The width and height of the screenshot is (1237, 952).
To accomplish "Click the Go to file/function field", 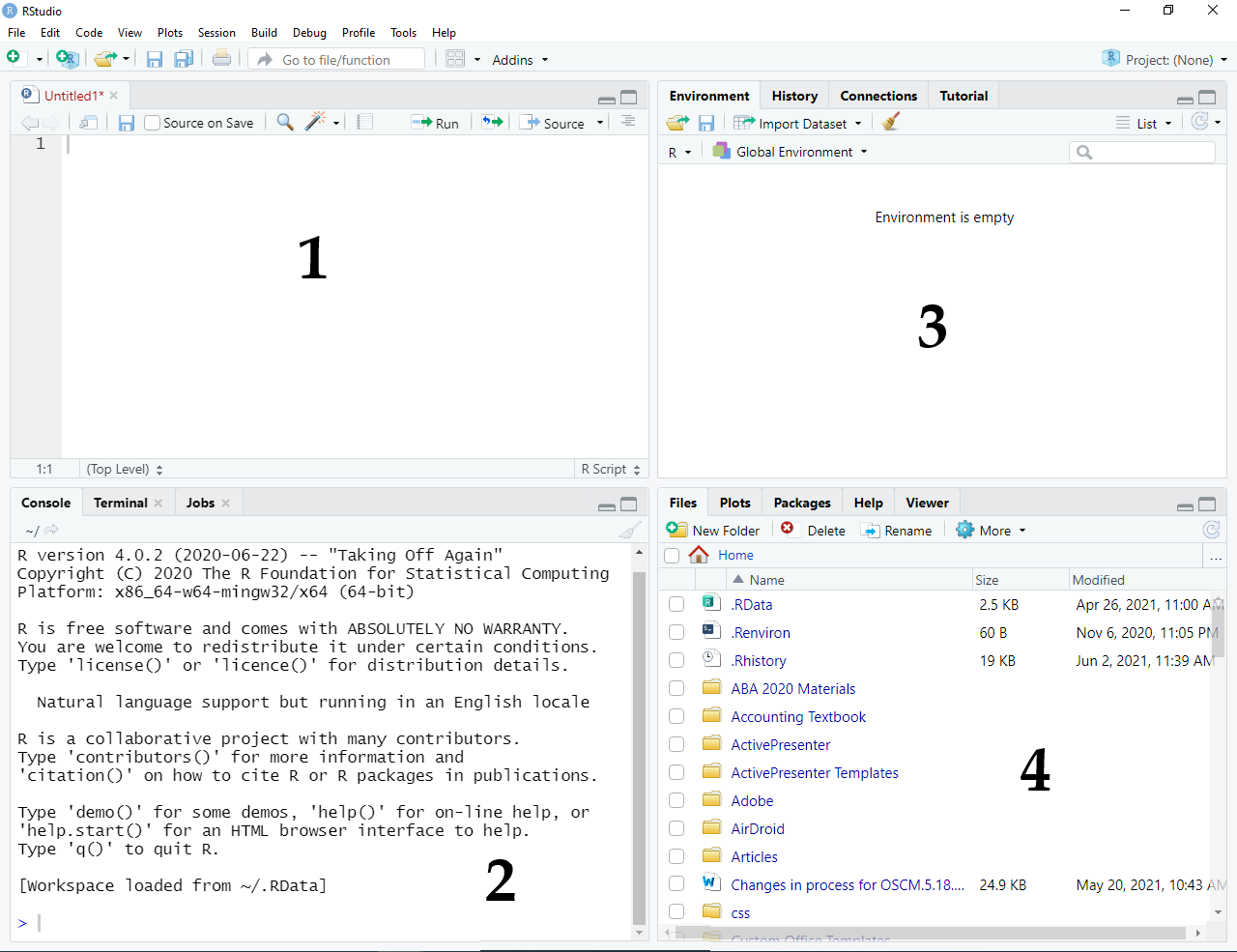I will click(336, 60).
